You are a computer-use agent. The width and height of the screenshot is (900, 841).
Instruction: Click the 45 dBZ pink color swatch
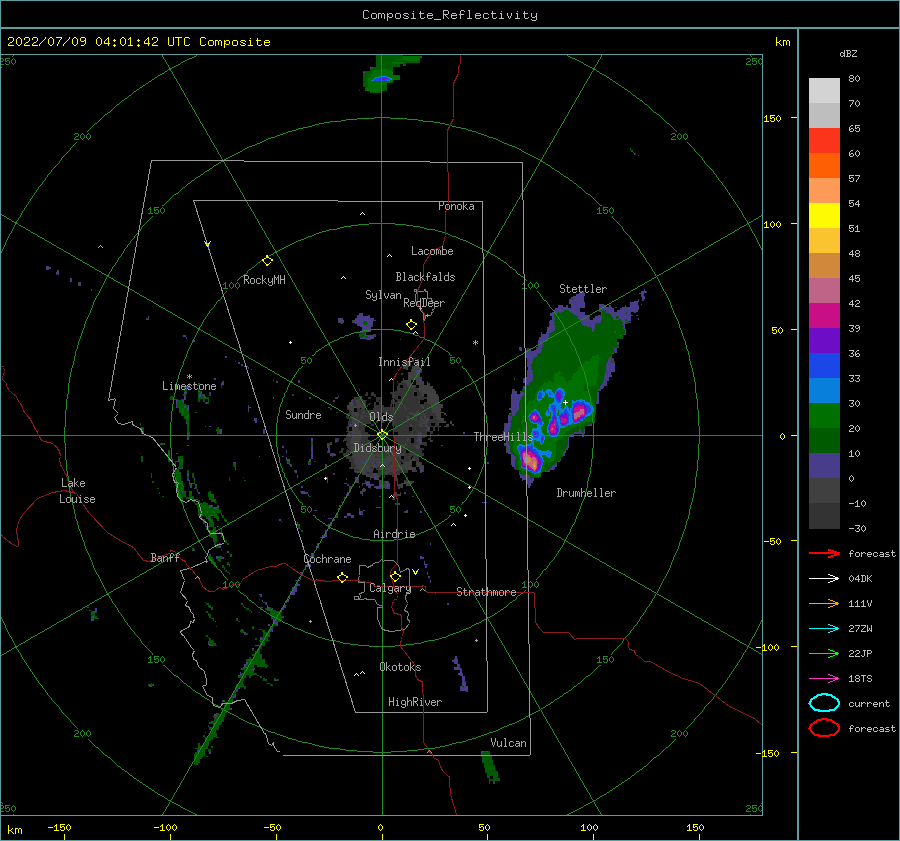pos(824,290)
